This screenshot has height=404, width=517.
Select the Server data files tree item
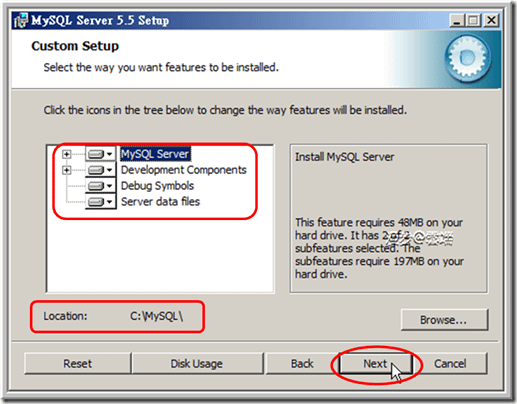tap(160, 202)
